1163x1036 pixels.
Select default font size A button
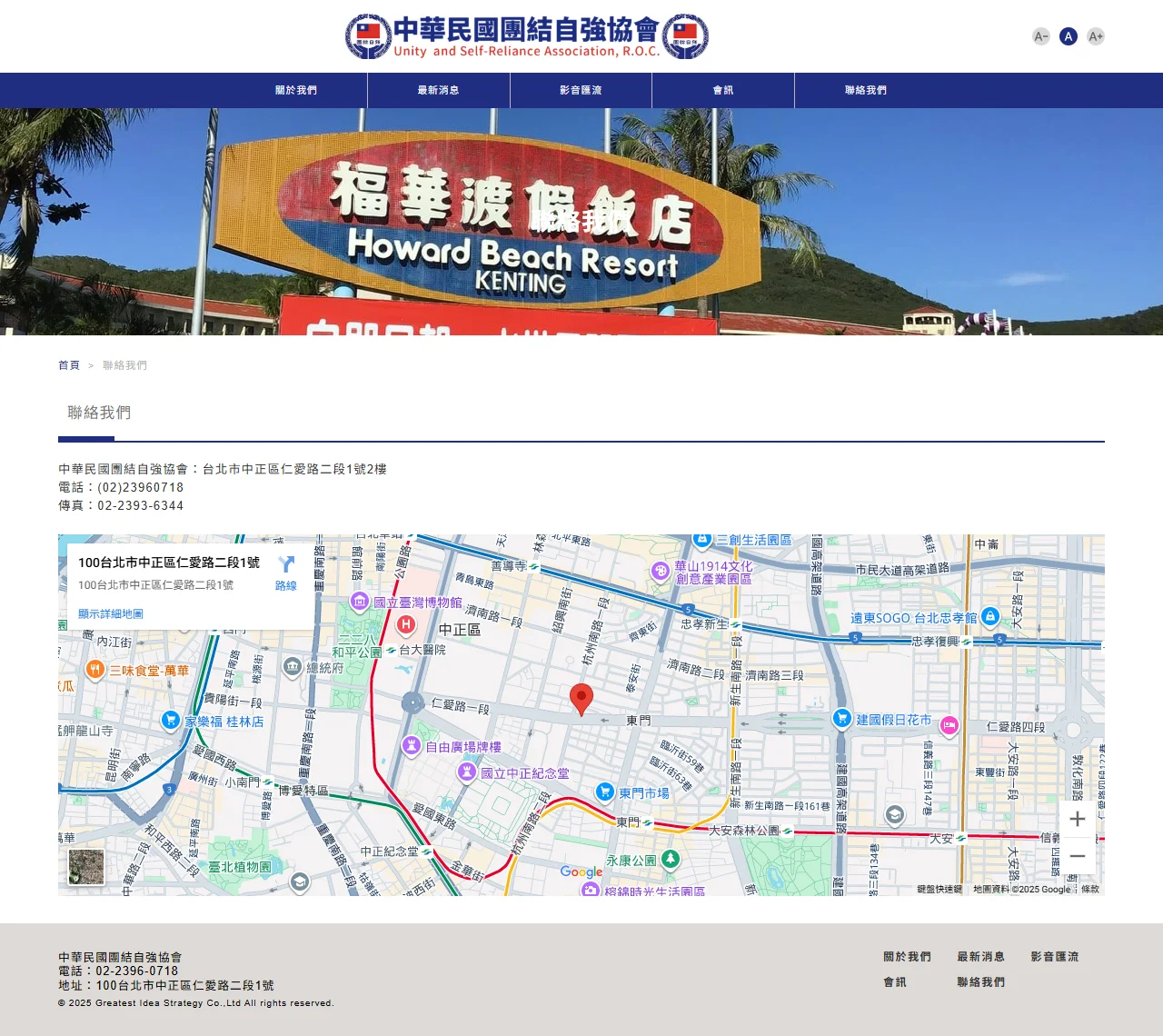[x=1069, y=36]
